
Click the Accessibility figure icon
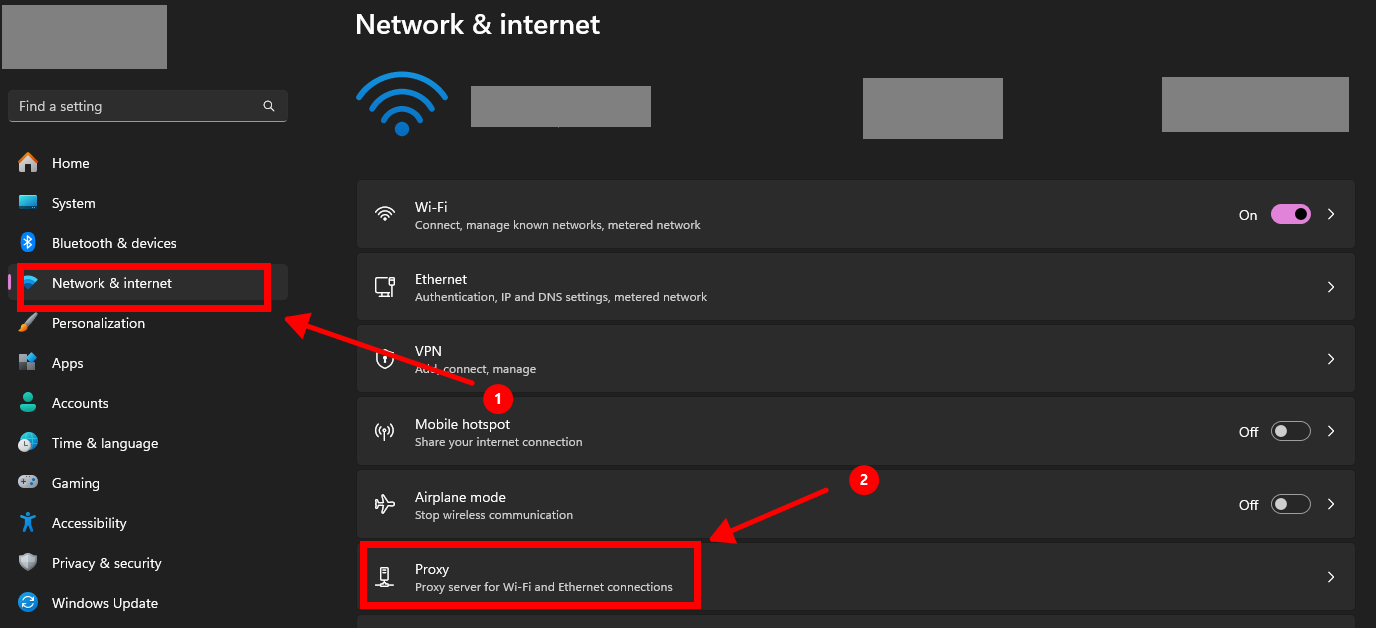point(28,523)
